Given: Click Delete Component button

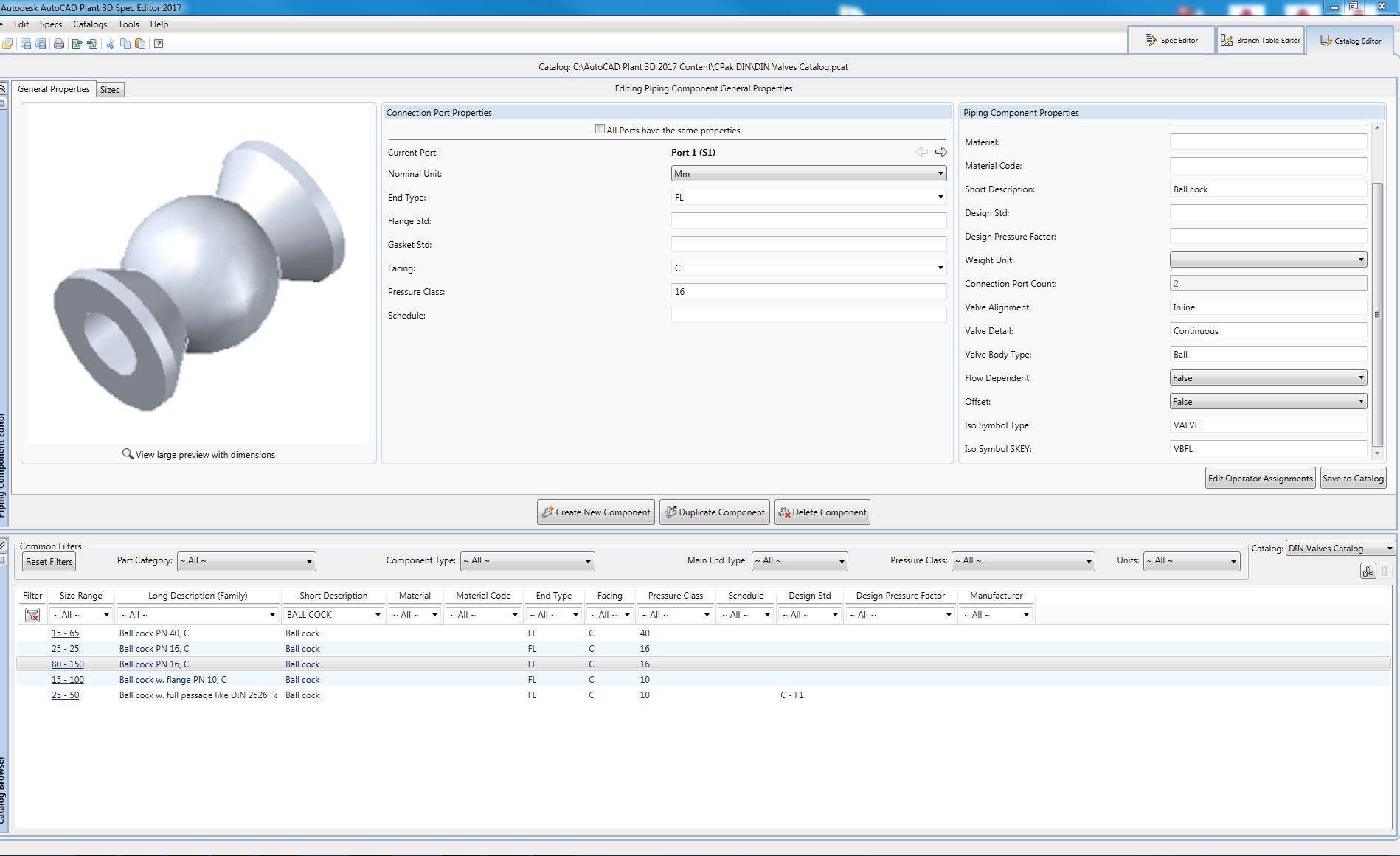Looking at the screenshot, I should click(822, 512).
